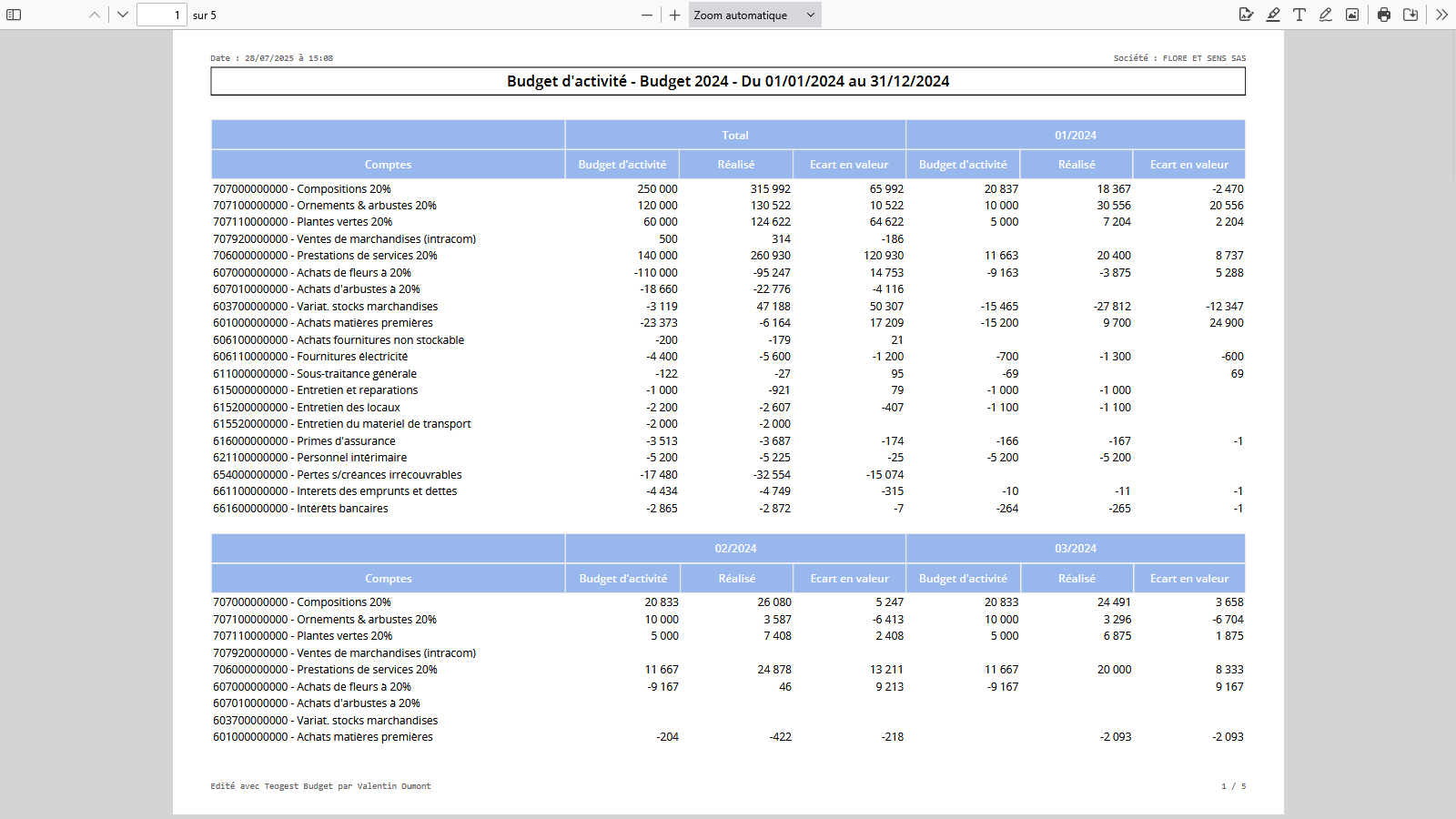Image resolution: width=1456 pixels, height=819 pixels.
Task: Click the Total budget value -110 000
Action: click(655, 273)
